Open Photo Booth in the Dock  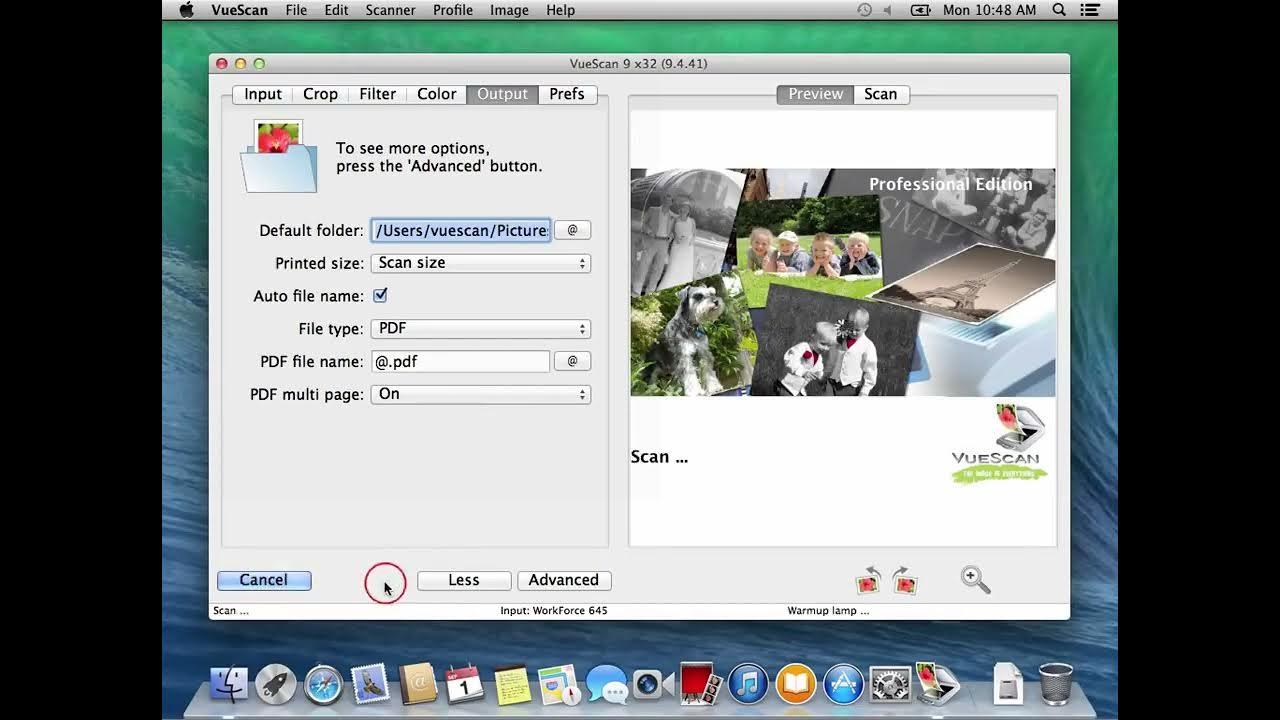[x=699, y=684]
